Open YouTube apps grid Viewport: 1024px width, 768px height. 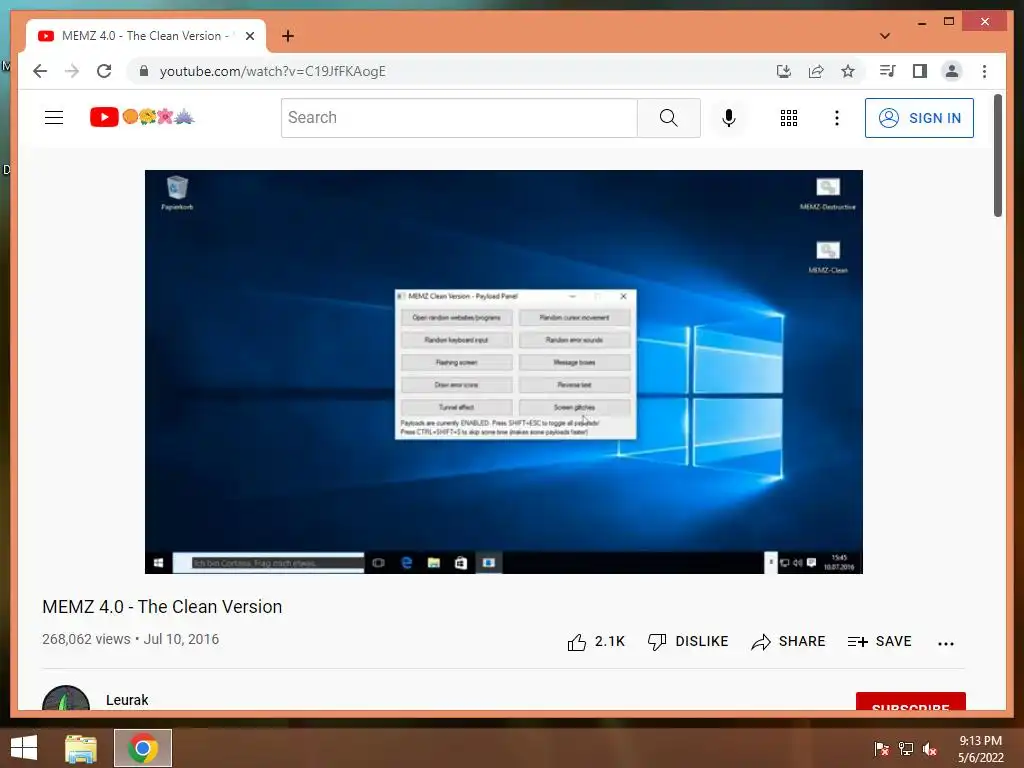coord(789,118)
